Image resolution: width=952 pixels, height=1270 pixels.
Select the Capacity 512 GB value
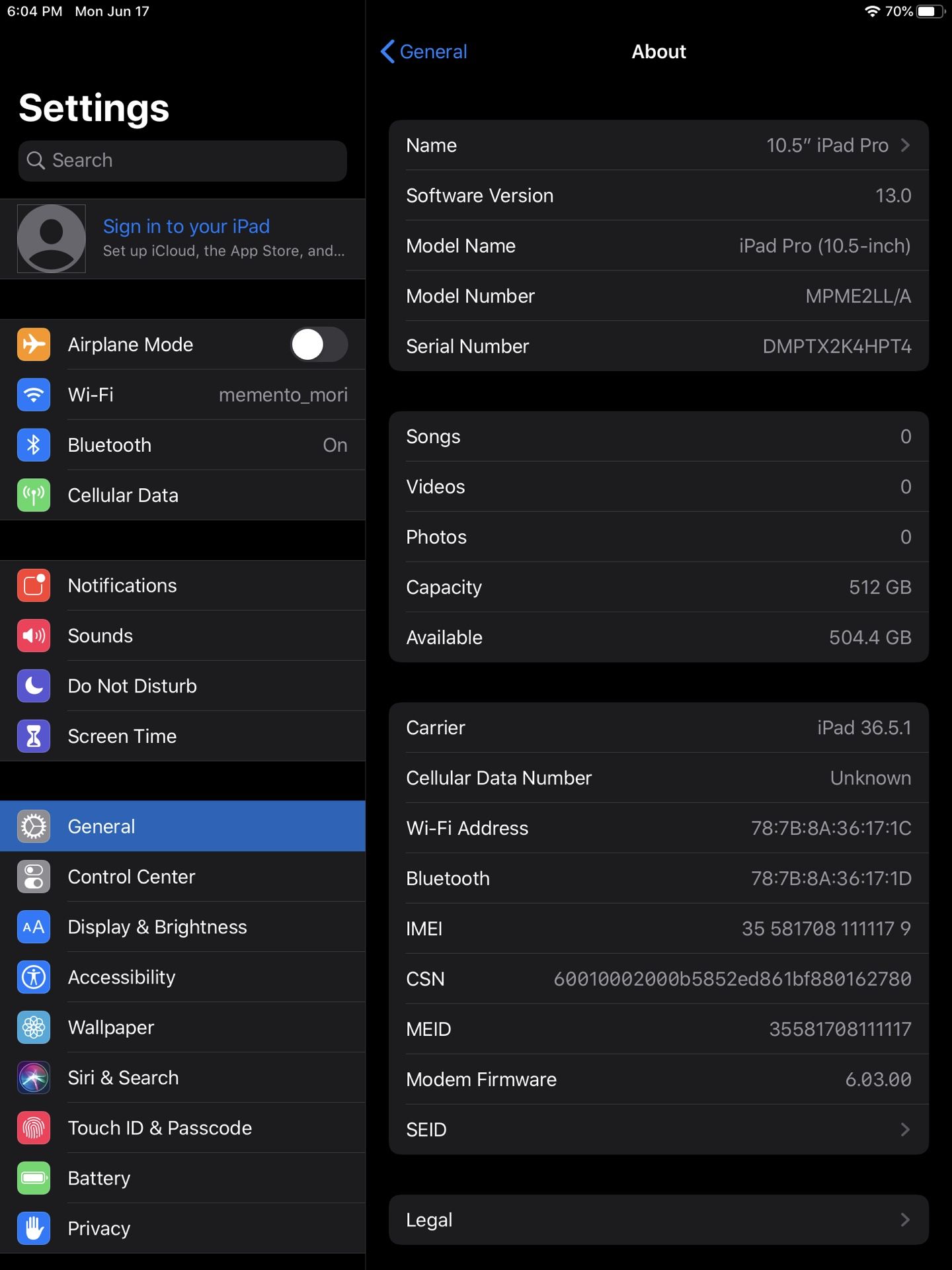pyautogui.click(x=880, y=587)
